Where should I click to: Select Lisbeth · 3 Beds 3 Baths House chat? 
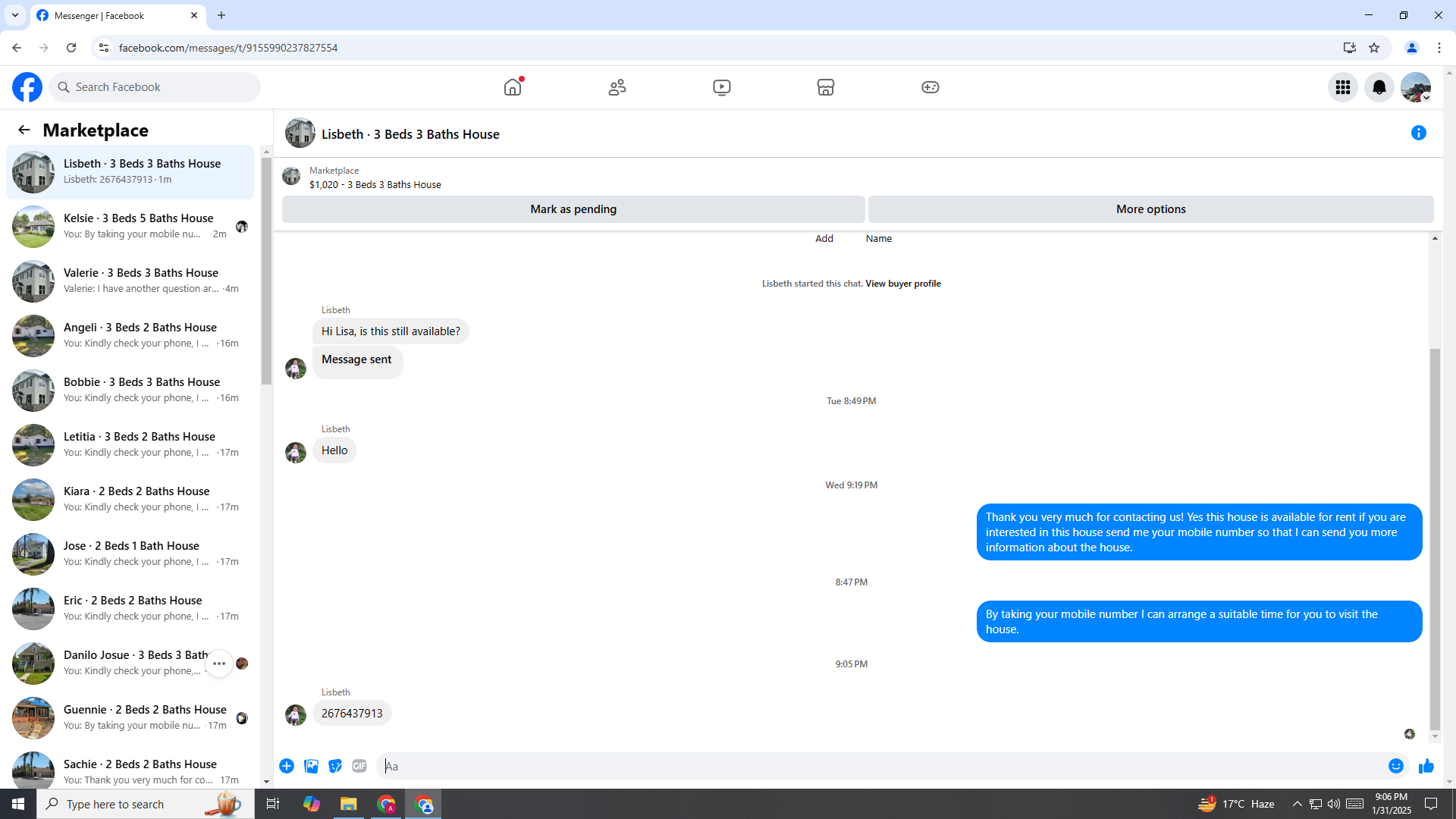pos(130,172)
